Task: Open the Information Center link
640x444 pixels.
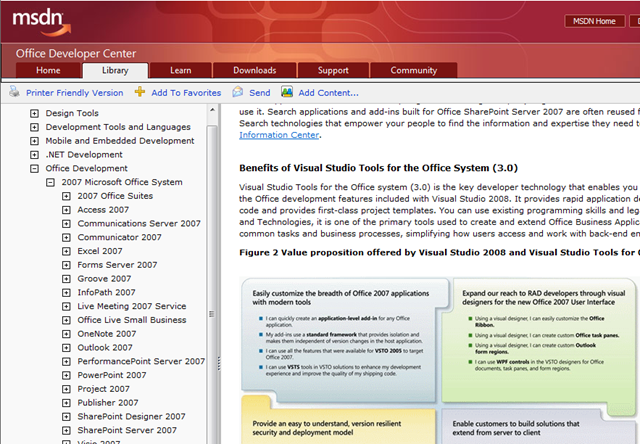Action: [x=279, y=135]
